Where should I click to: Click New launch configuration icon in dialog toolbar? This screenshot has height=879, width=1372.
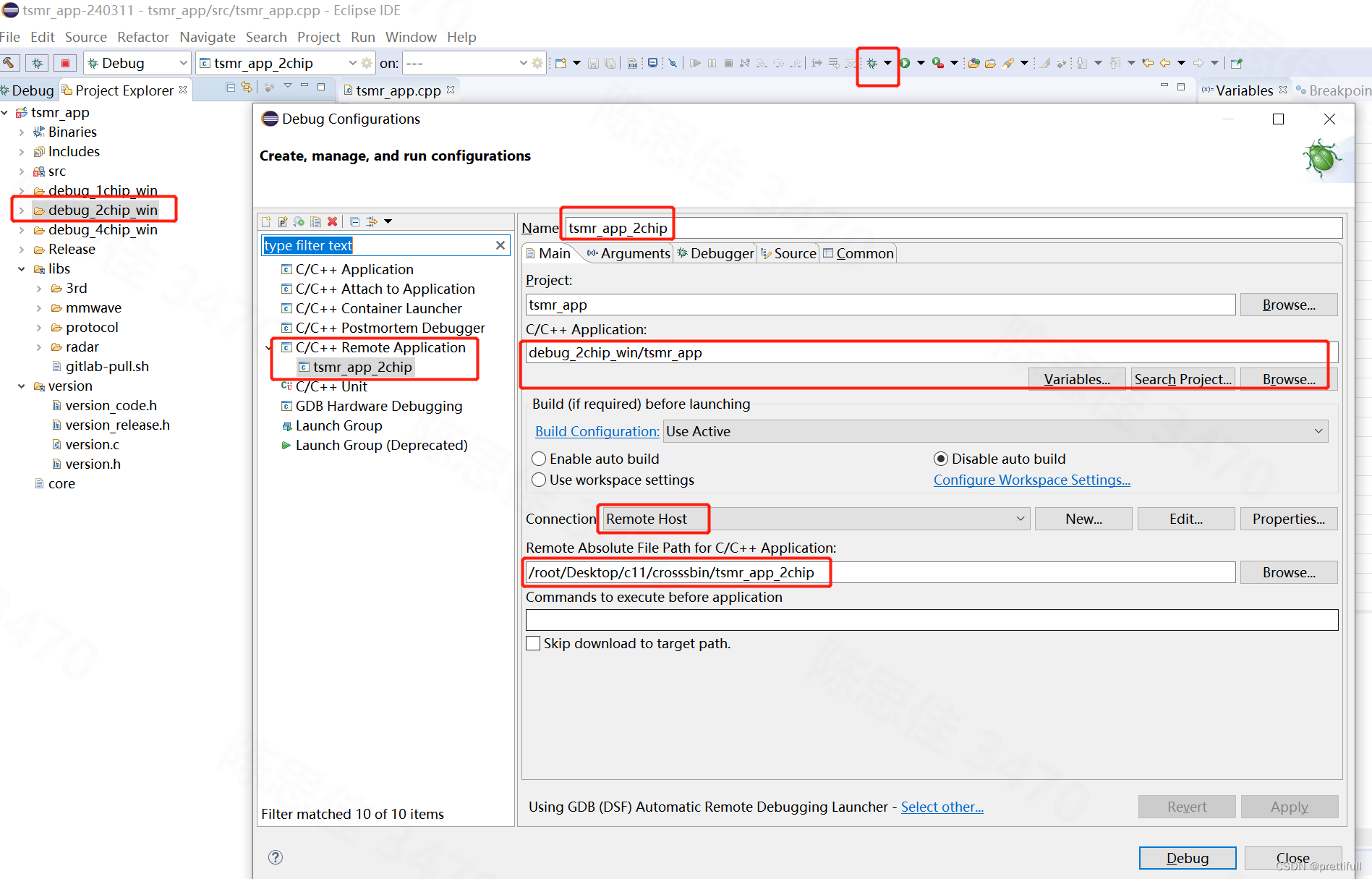tap(266, 221)
